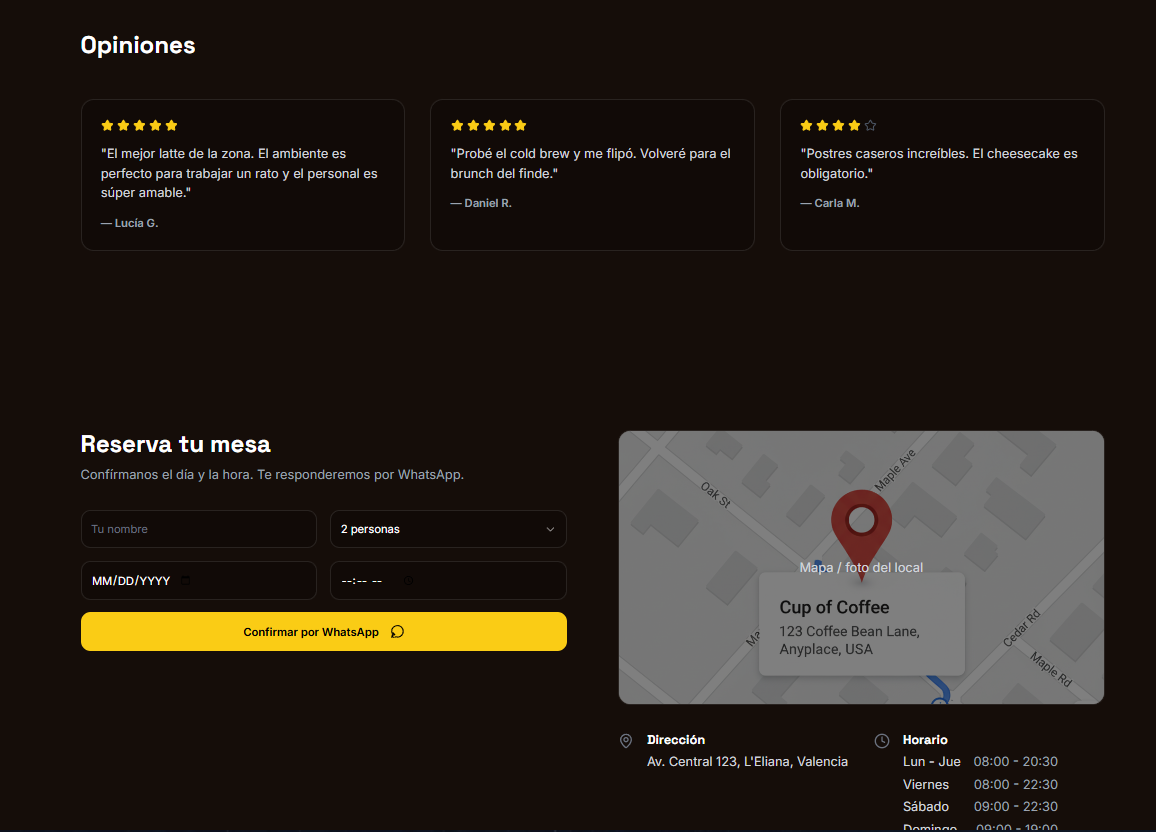Click the mejor latte review text
The width and height of the screenshot is (1156, 832).
coord(240,173)
